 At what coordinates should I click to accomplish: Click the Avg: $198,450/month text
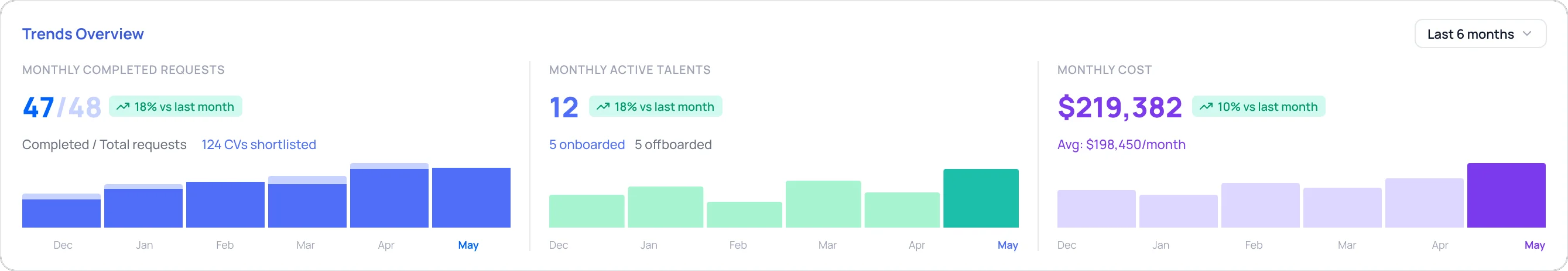(x=1121, y=145)
